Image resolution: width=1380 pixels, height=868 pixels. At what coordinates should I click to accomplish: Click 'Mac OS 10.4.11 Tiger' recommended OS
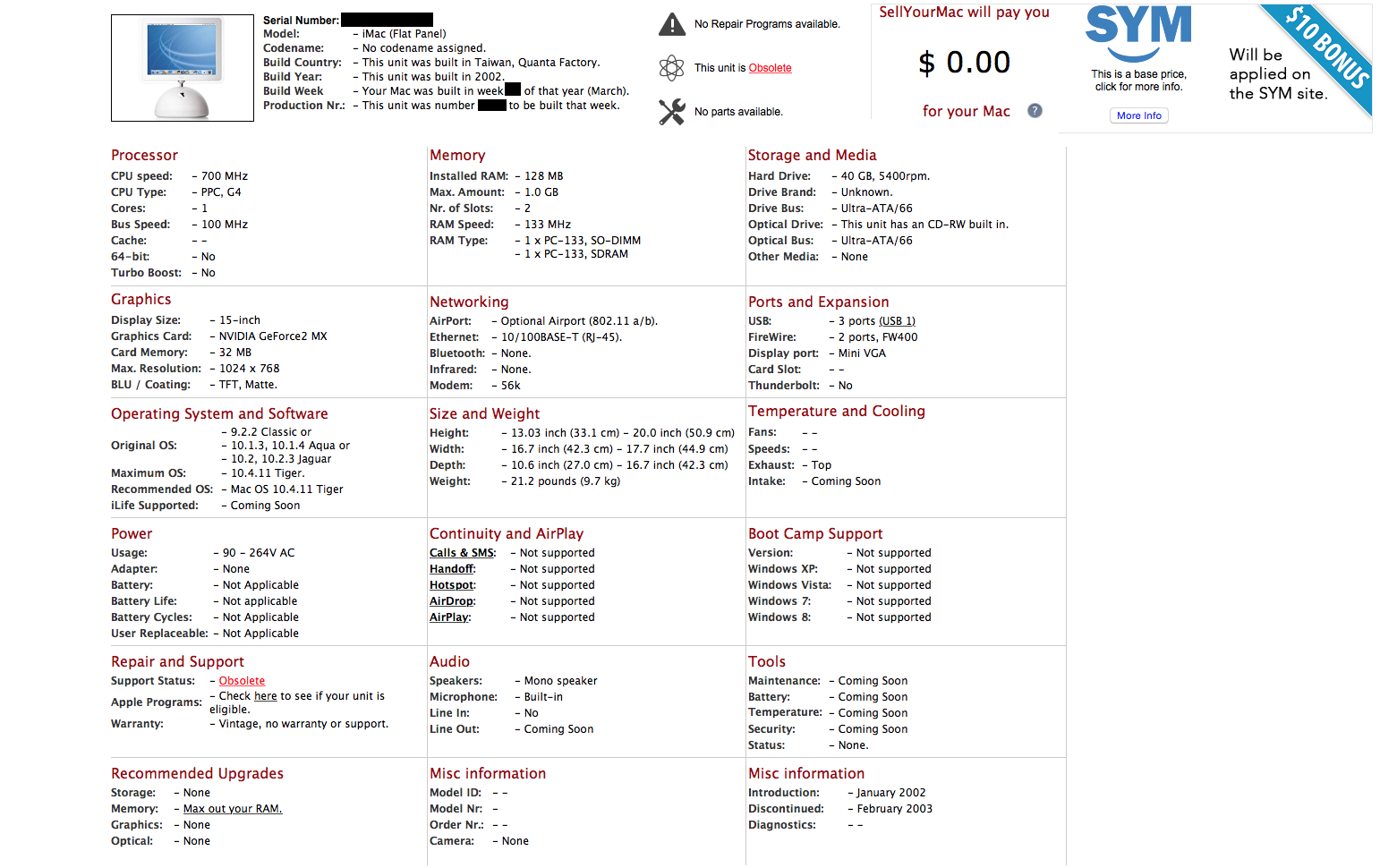point(287,489)
